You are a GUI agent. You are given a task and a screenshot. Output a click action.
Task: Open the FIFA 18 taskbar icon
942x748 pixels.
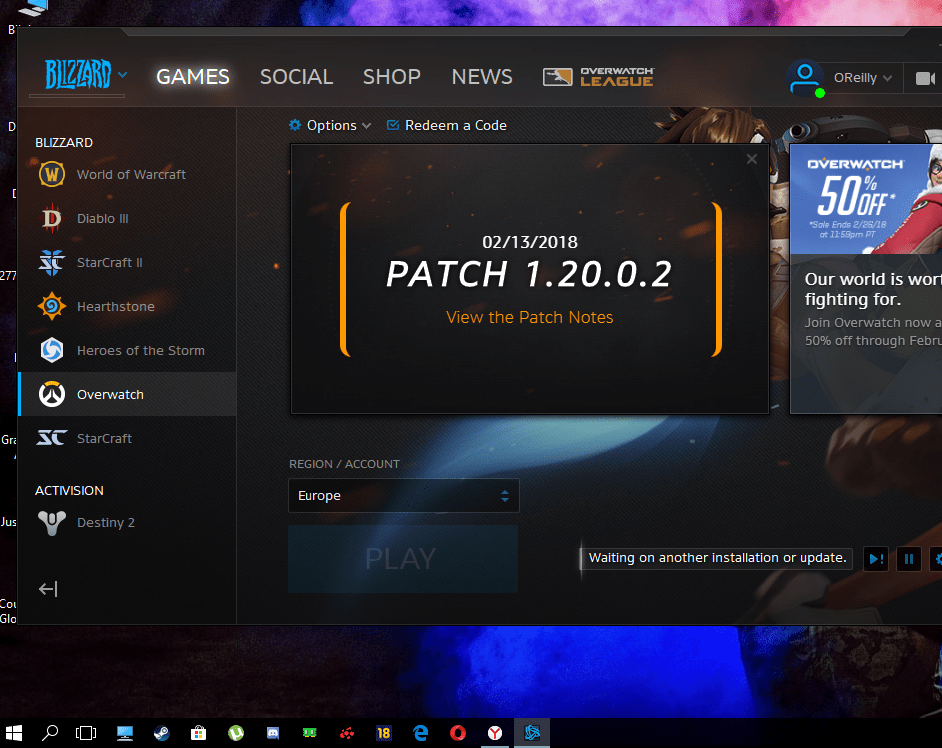point(383,733)
